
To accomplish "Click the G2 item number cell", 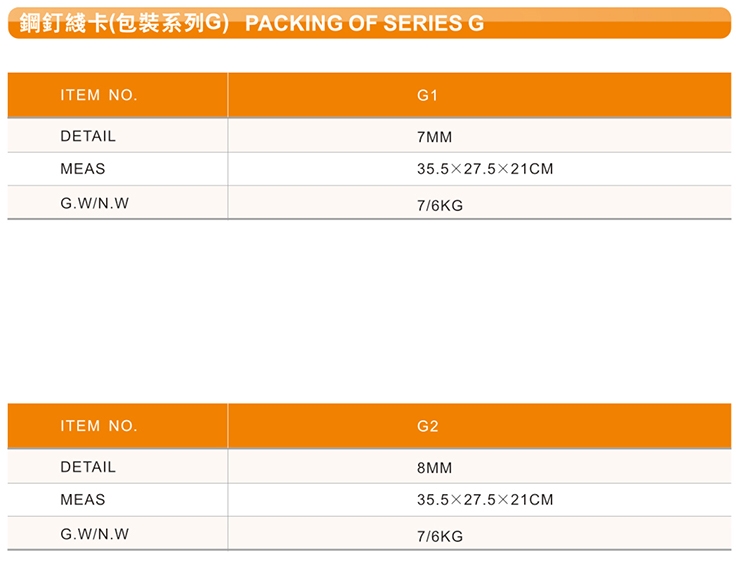I will point(427,427).
